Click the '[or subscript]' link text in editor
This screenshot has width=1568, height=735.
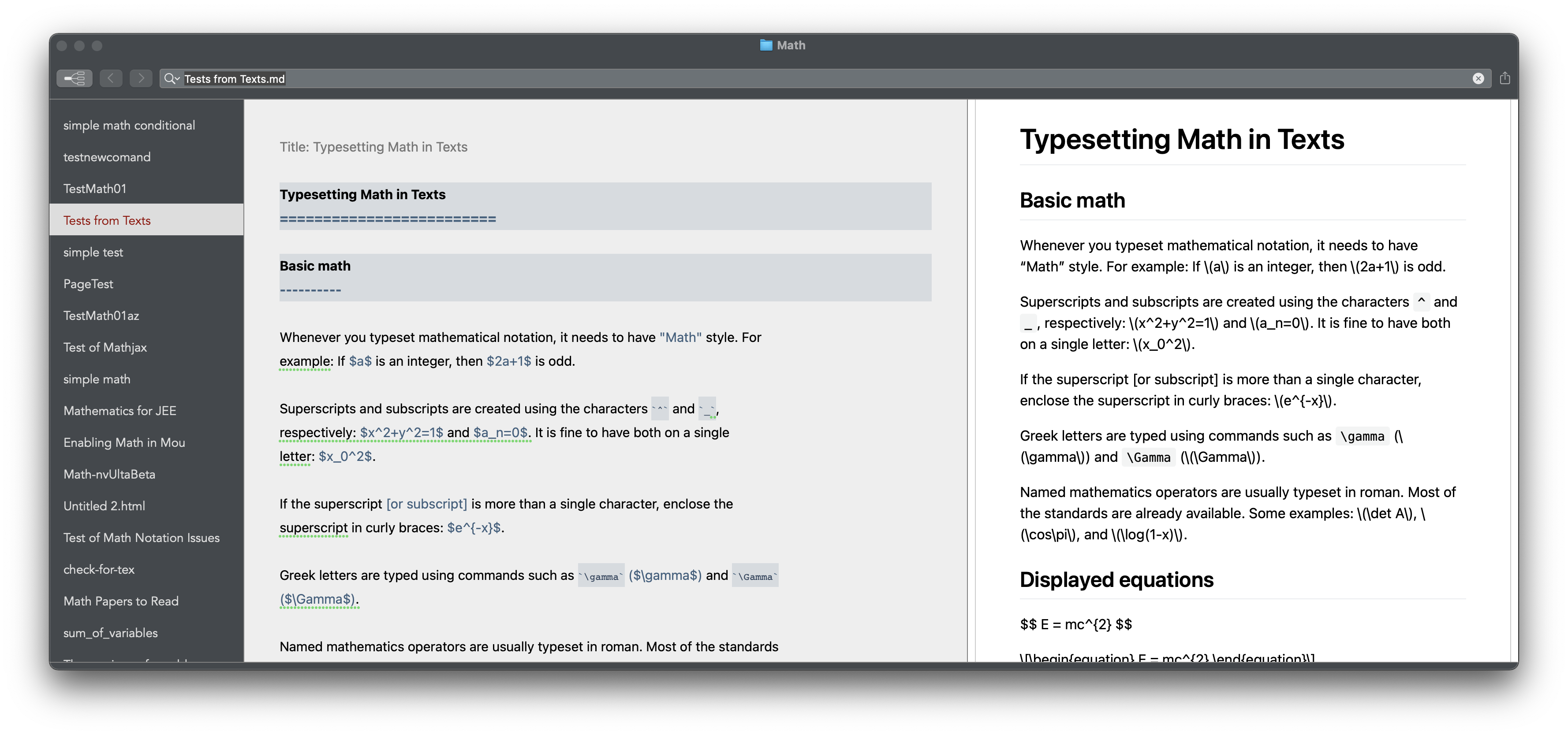click(x=426, y=504)
